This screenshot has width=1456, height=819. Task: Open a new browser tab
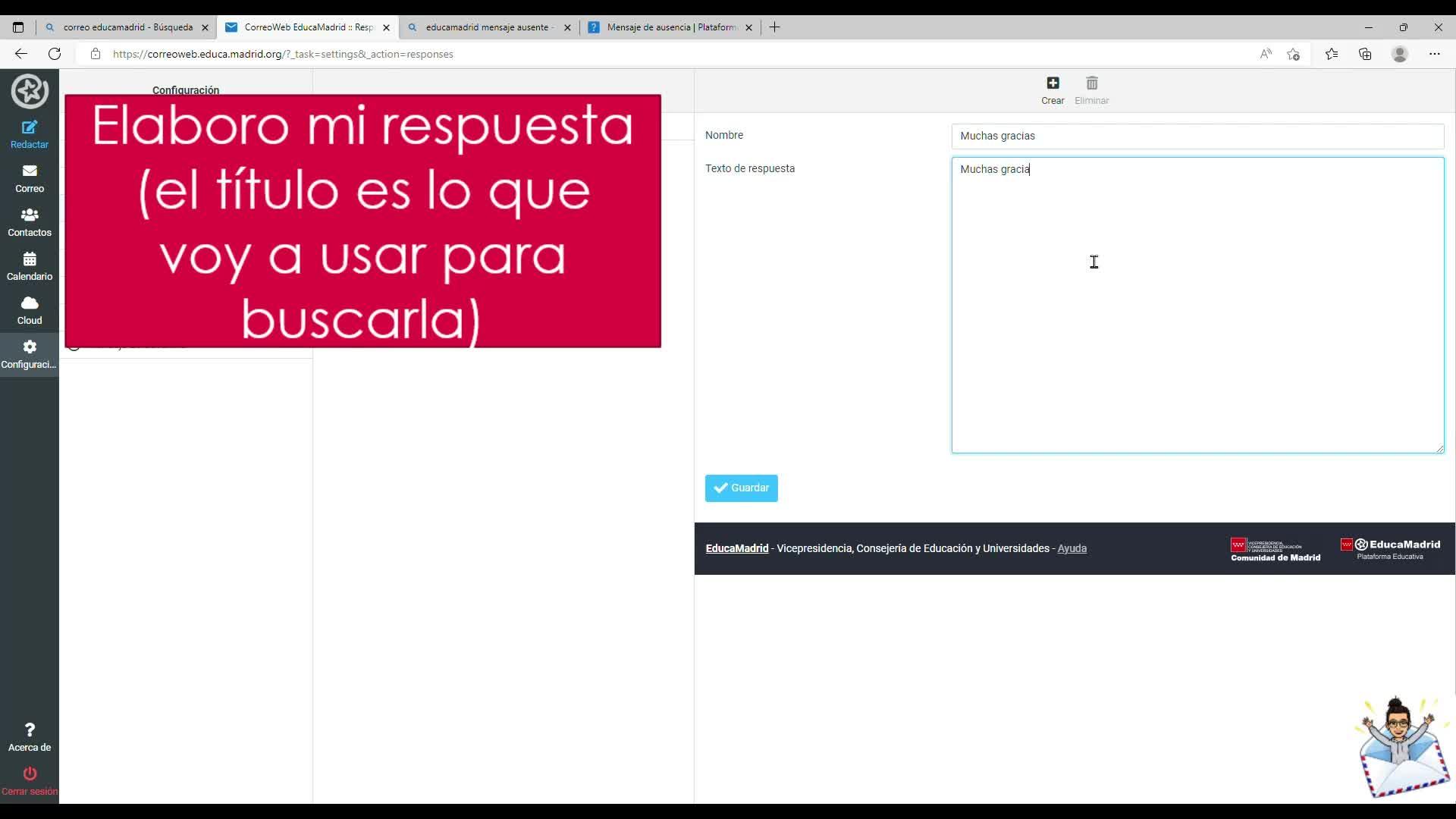click(774, 27)
